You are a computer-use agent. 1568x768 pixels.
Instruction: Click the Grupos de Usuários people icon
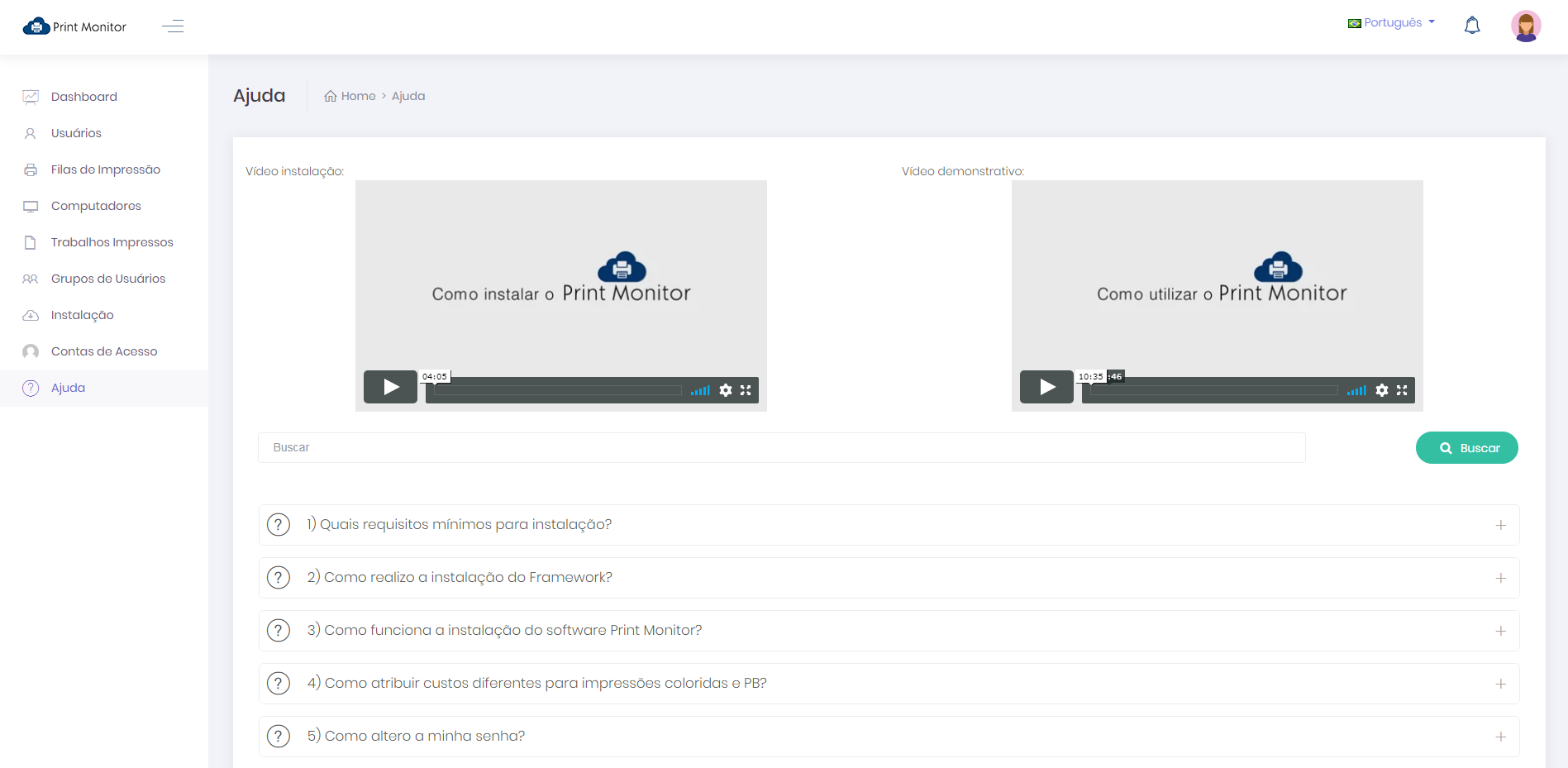31,279
